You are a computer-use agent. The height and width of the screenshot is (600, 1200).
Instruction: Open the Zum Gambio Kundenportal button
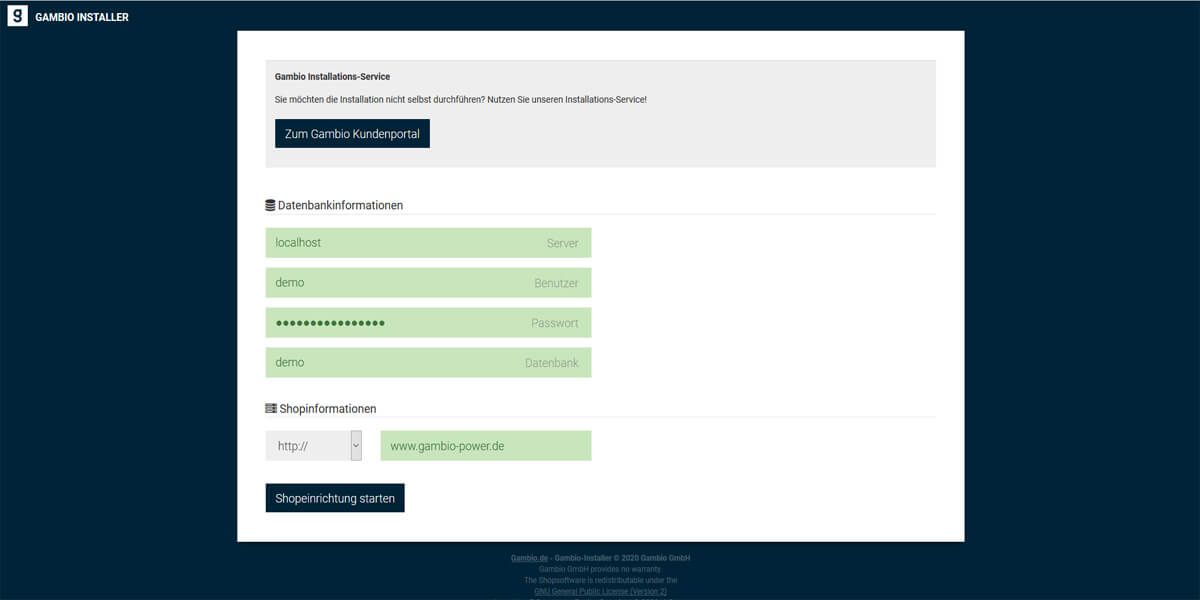pyautogui.click(x=352, y=134)
